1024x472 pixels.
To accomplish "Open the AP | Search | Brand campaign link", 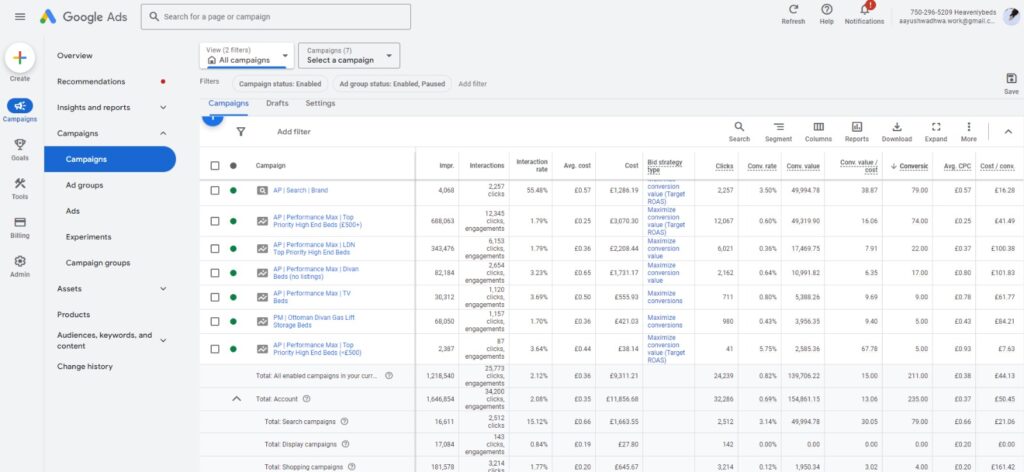I will [300, 190].
